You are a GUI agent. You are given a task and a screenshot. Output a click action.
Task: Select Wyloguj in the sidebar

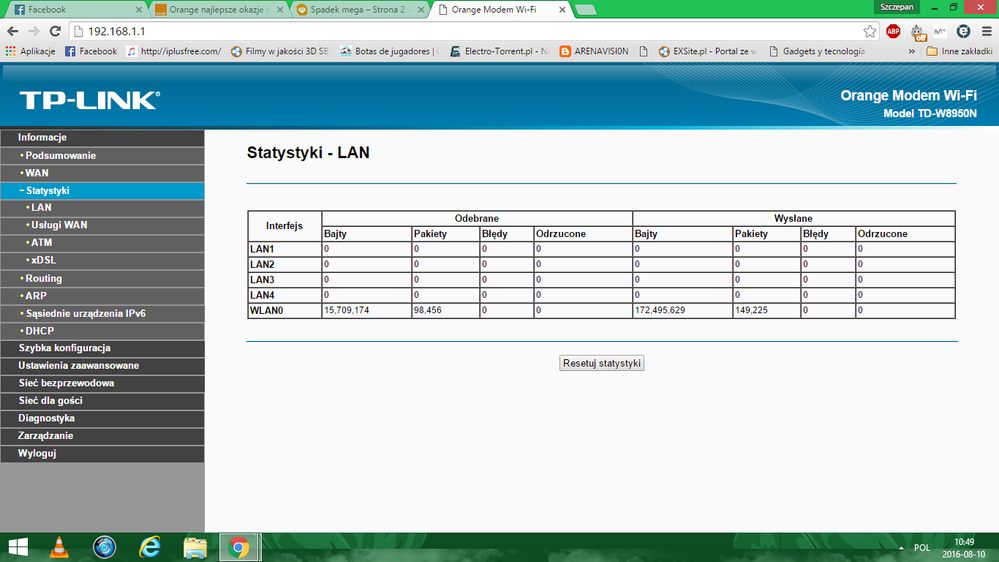tap(37, 453)
